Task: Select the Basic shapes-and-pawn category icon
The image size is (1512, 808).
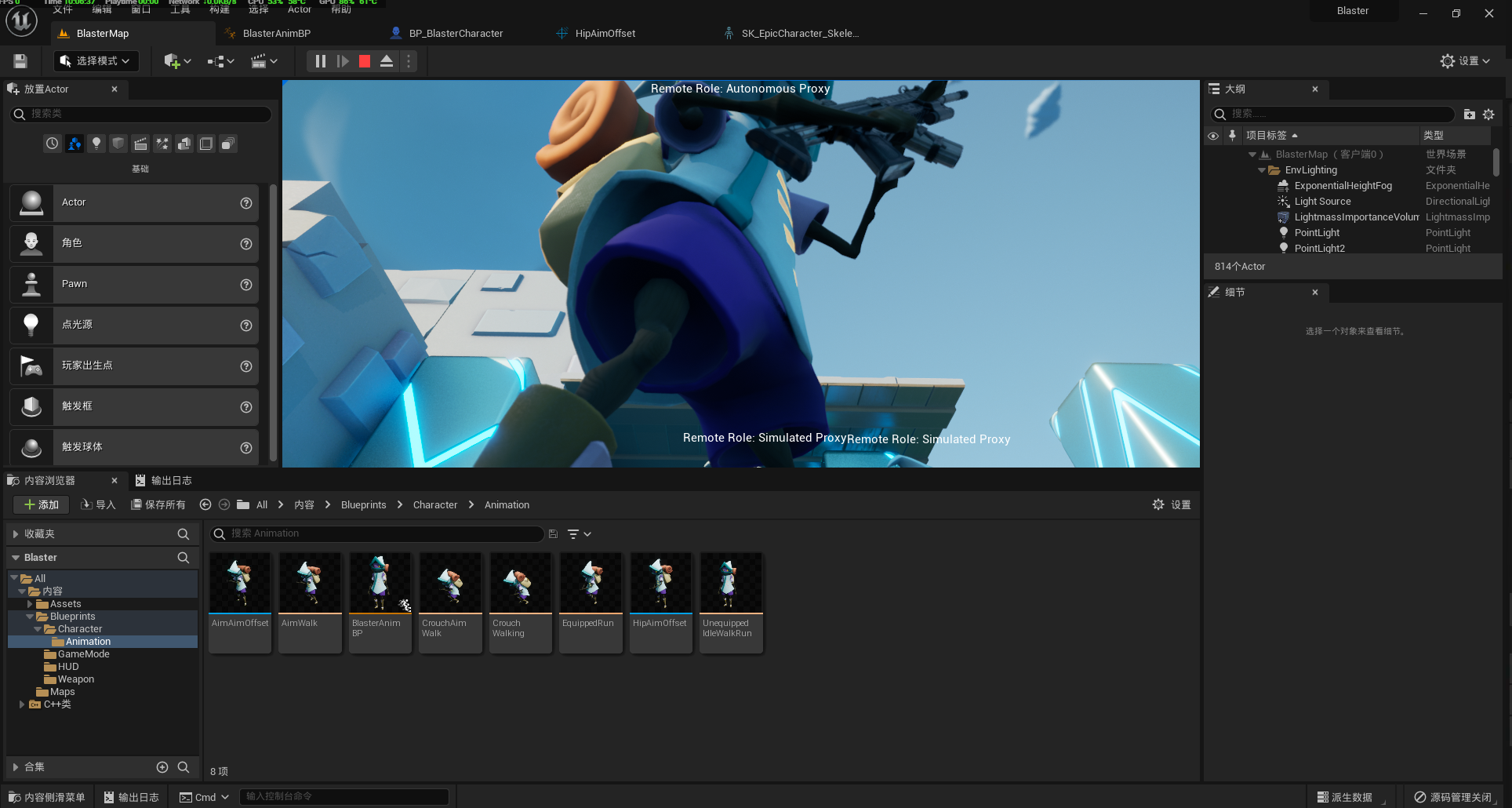Action: coord(75,144)
